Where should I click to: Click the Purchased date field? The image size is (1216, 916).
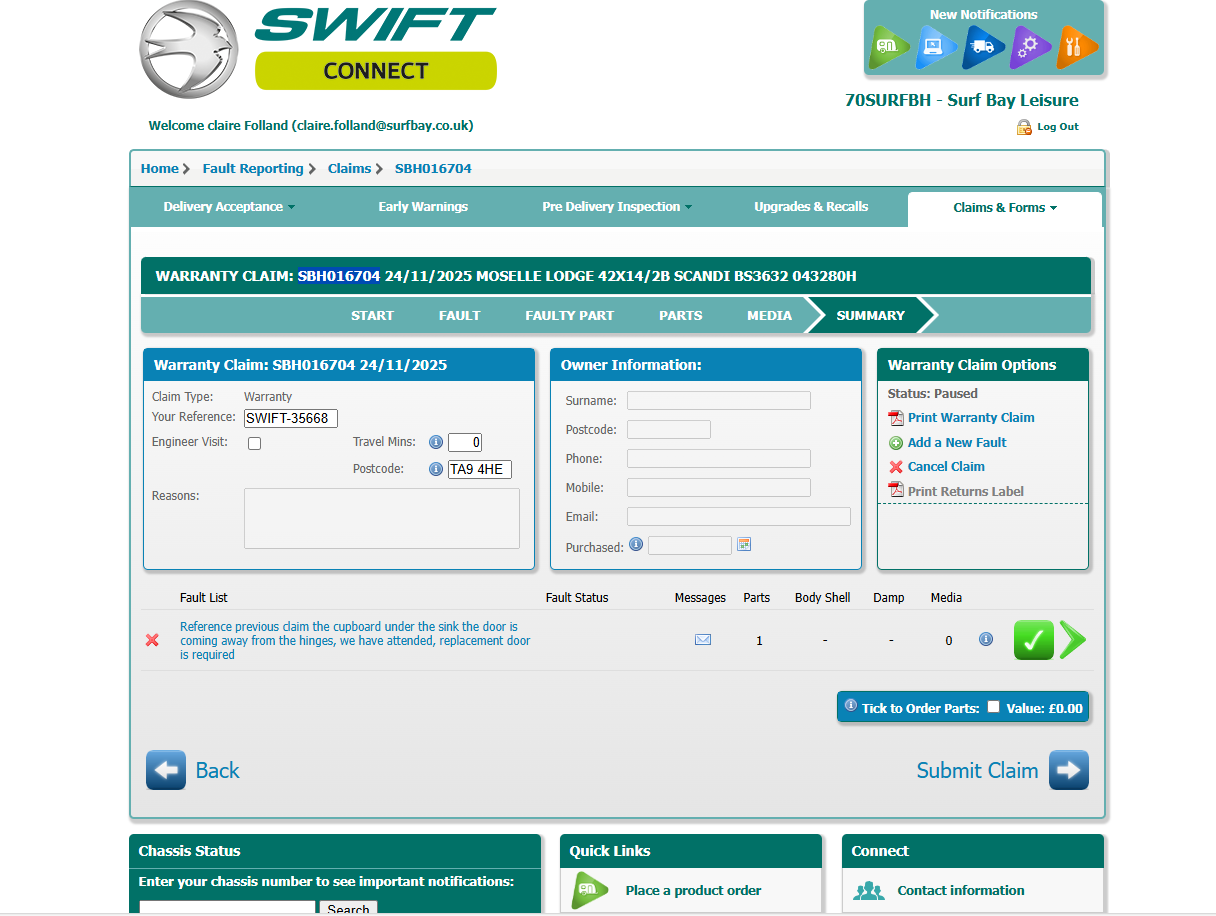point(690,546)
